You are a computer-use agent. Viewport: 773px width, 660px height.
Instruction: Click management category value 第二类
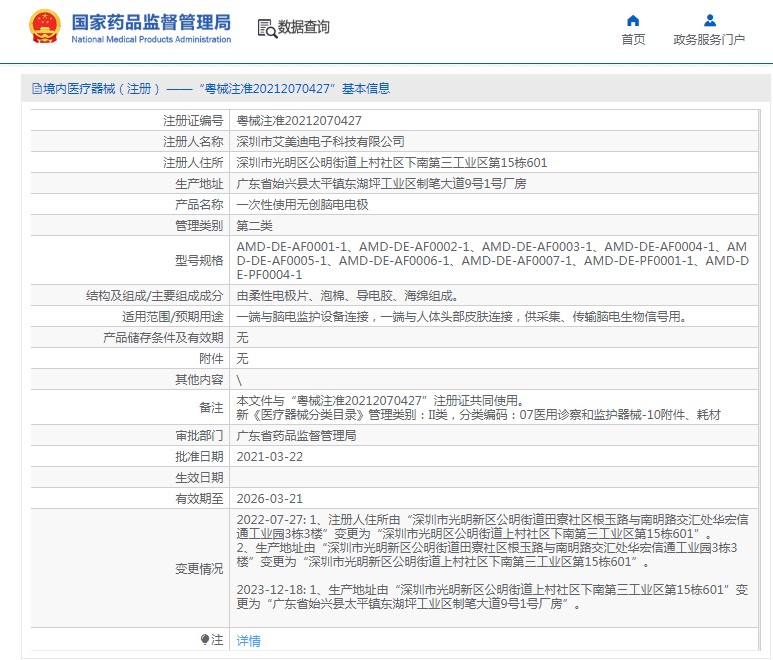coord(254,226)
